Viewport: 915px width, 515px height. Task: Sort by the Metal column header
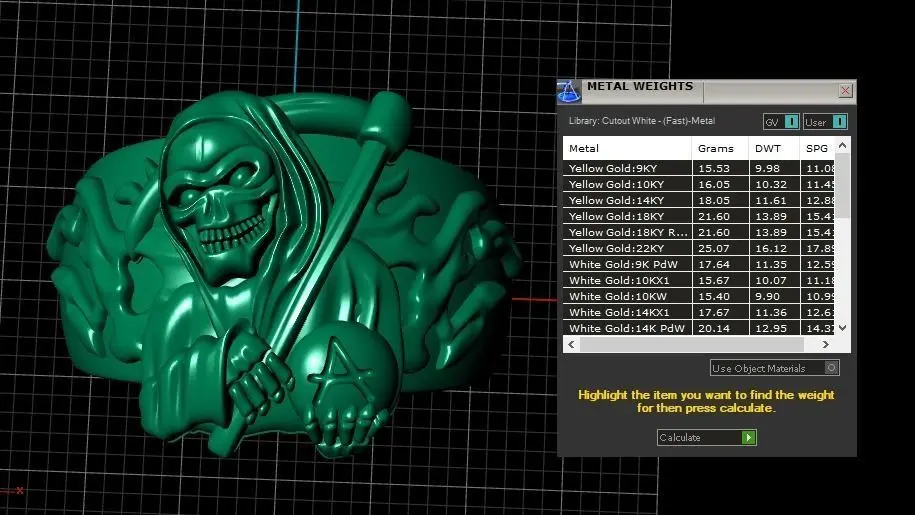tap(627, 148)
